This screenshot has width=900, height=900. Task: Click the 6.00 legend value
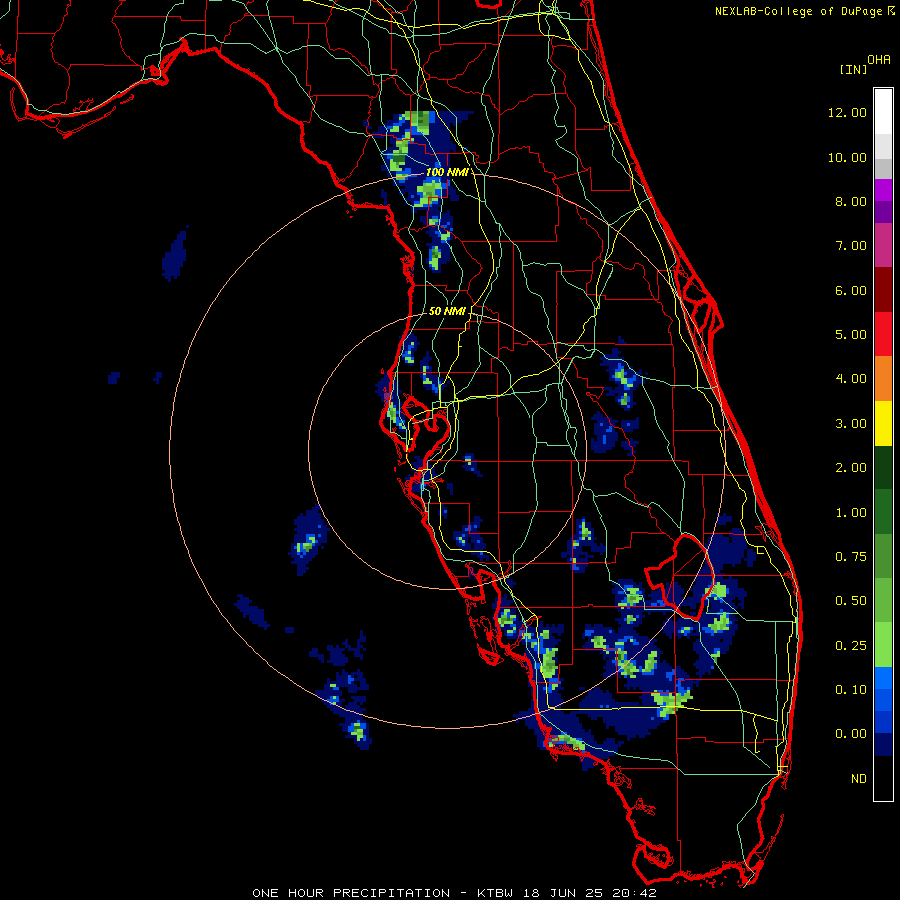(x=851, y=290)
